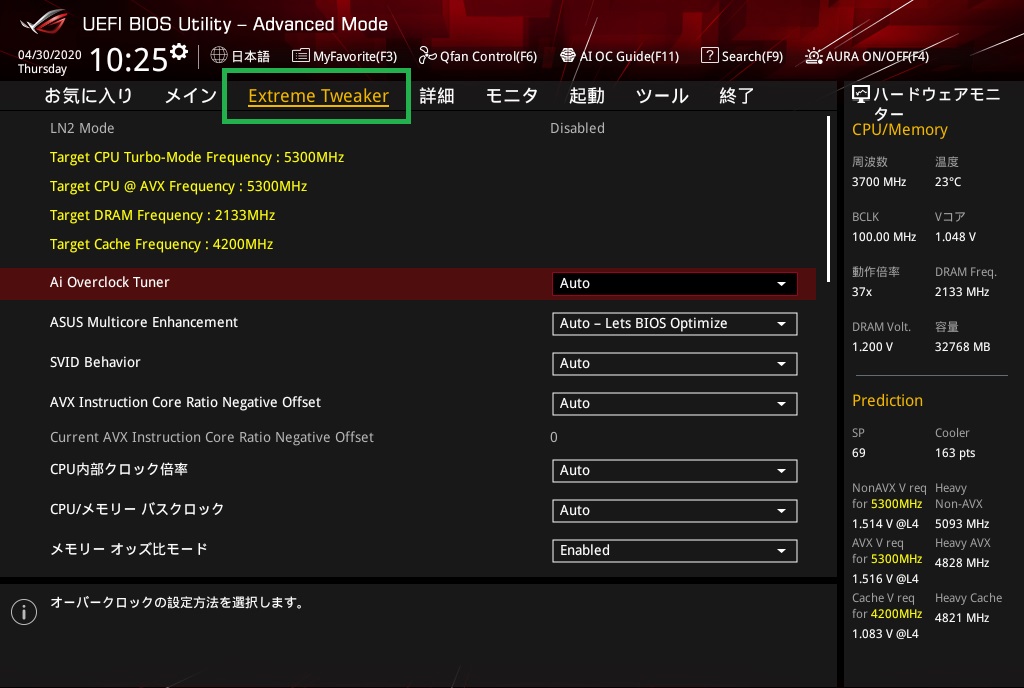Screen dimensions: 1024x688
Task: Click Search(F9) label
Action: tap(752, 57)
